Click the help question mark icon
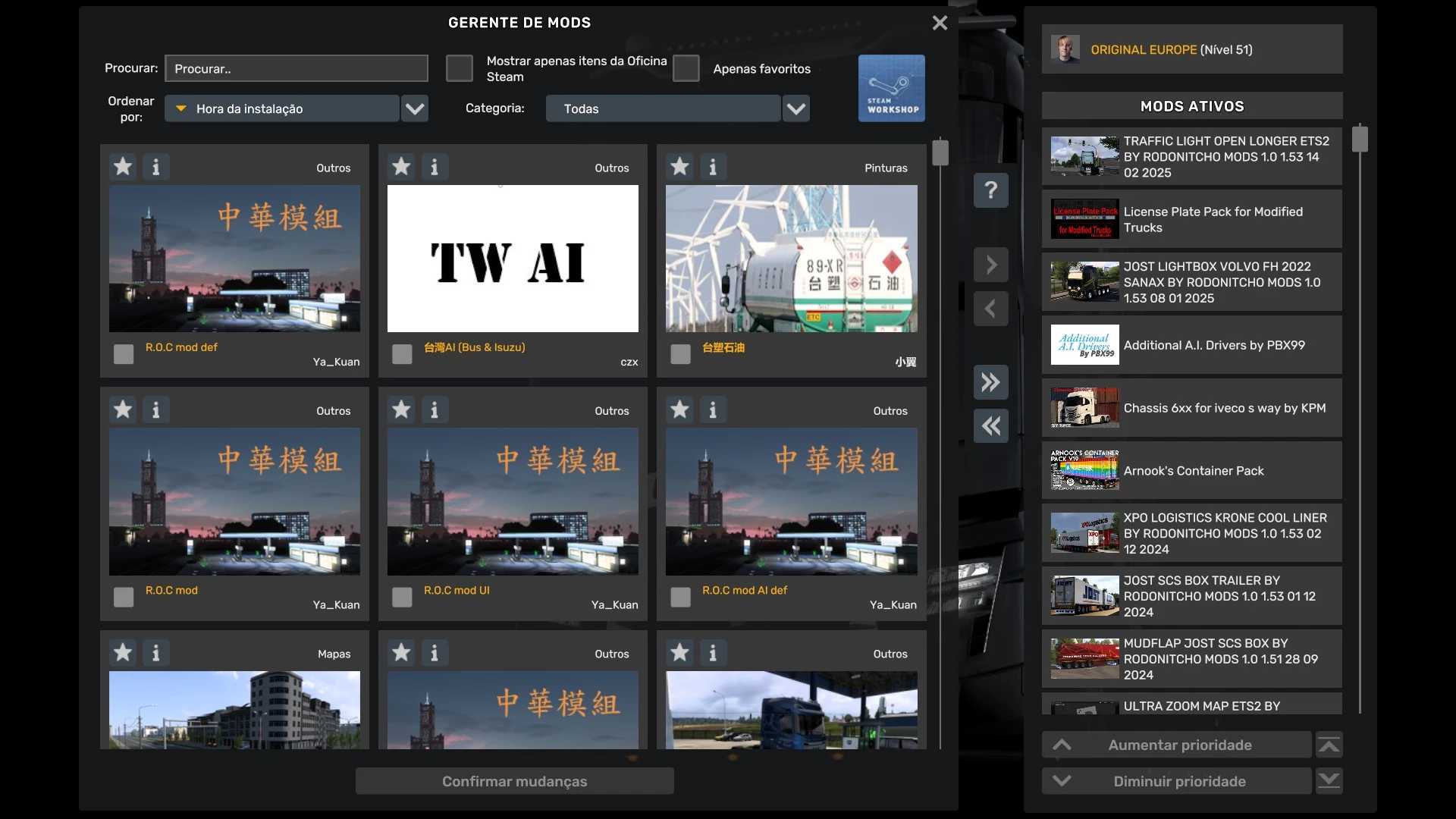This screenshot has height=819, width=1456. 990,190
